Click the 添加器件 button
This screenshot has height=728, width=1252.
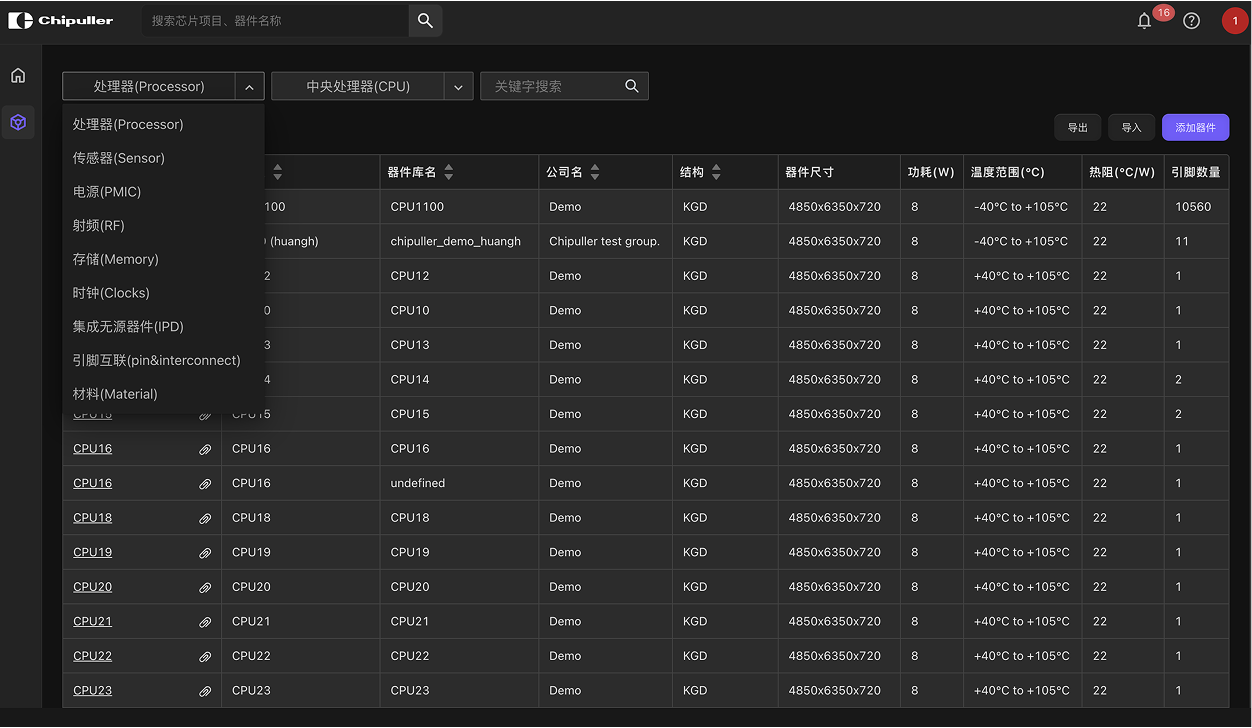(1195, 127)
